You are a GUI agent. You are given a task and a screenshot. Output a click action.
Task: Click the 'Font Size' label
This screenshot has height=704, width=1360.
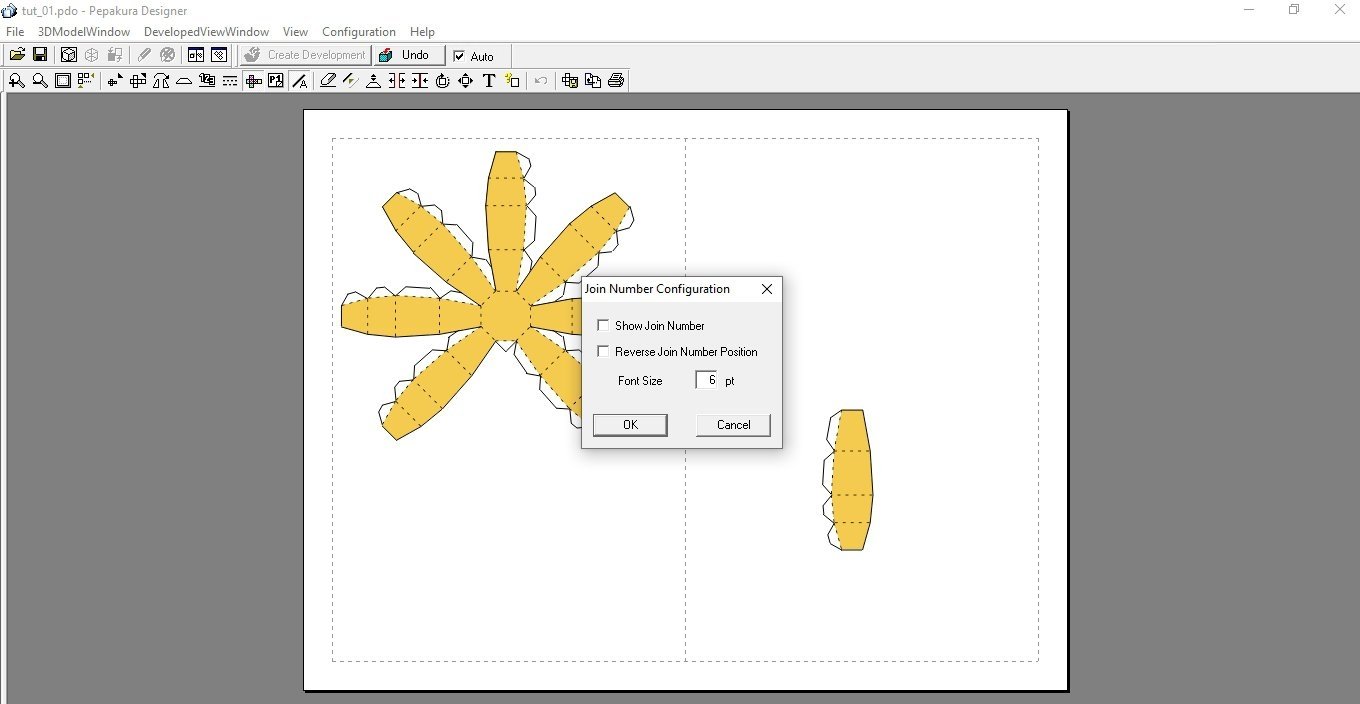640,381
